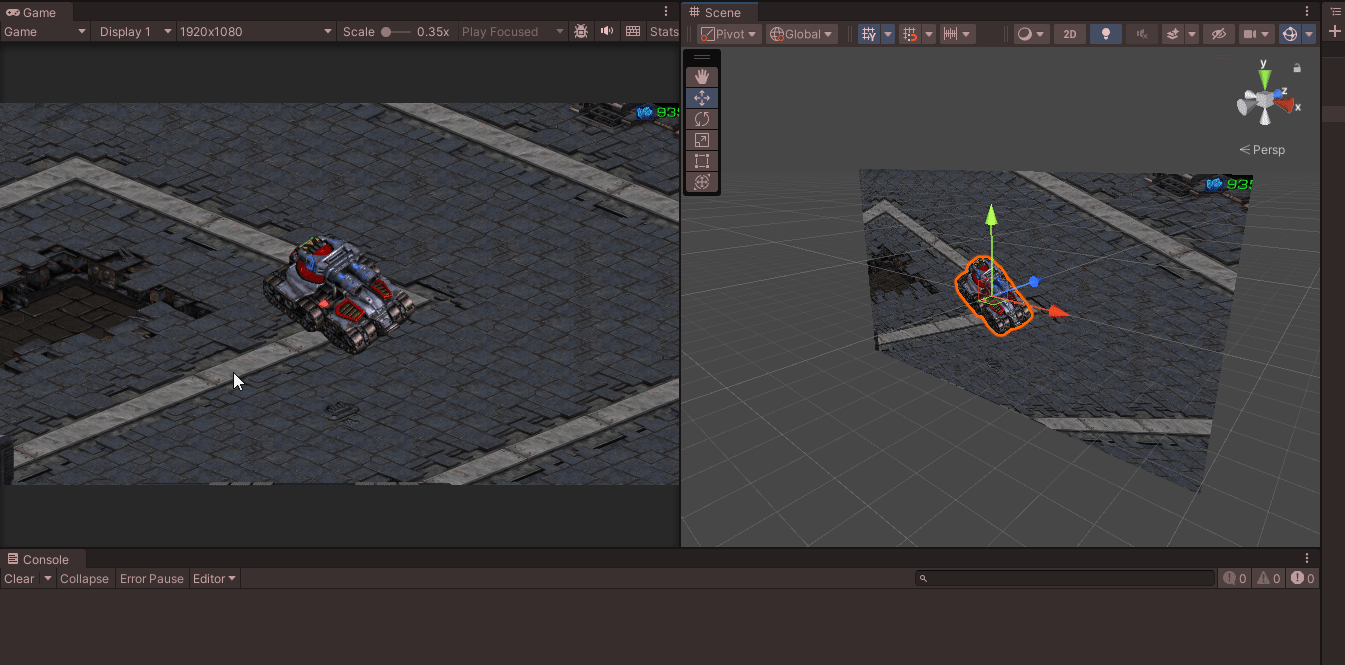Open Clear options dropdown arrow
The height and width of the screenshot is (665, 1345).
tap(47, 579)
